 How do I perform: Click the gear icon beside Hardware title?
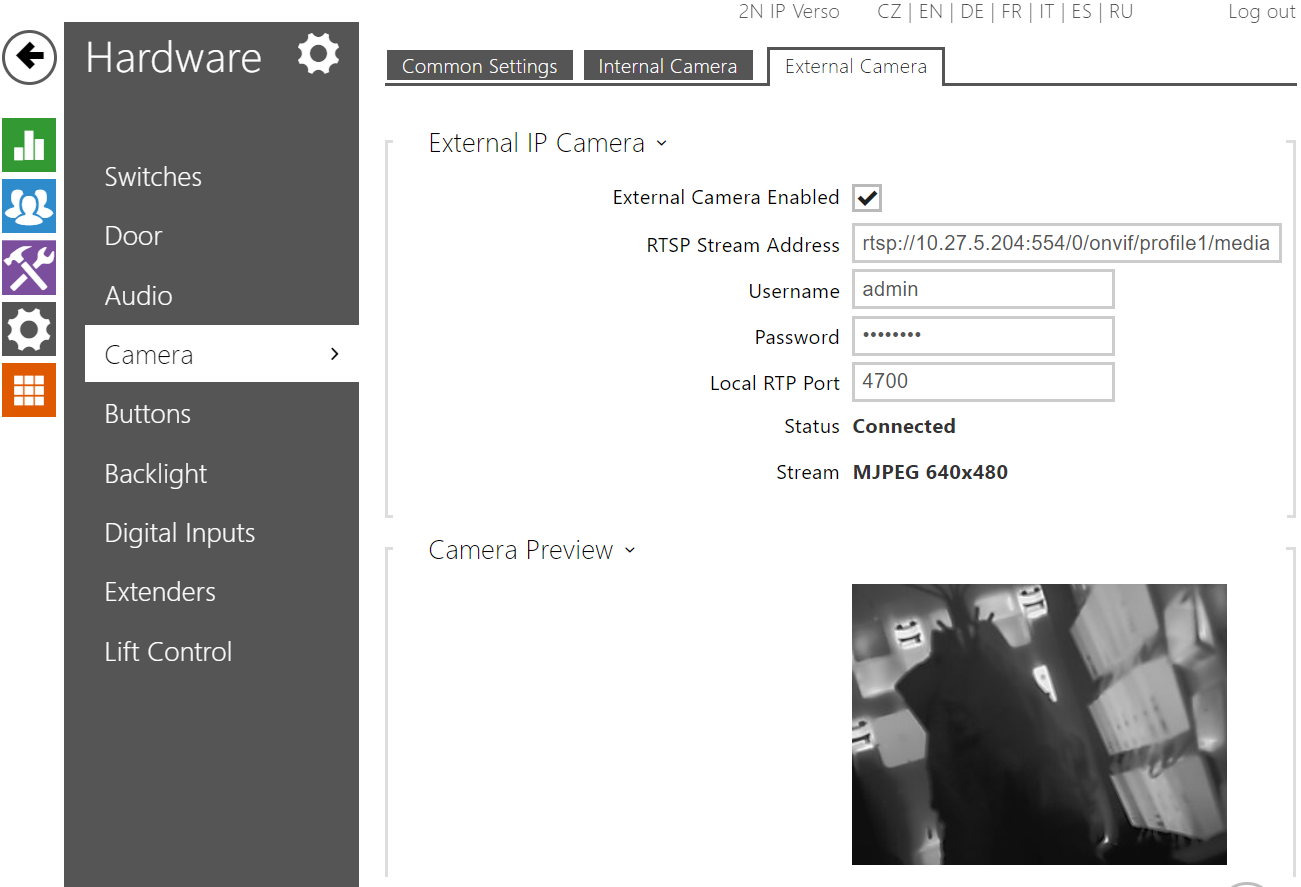(x=318, y=54)
